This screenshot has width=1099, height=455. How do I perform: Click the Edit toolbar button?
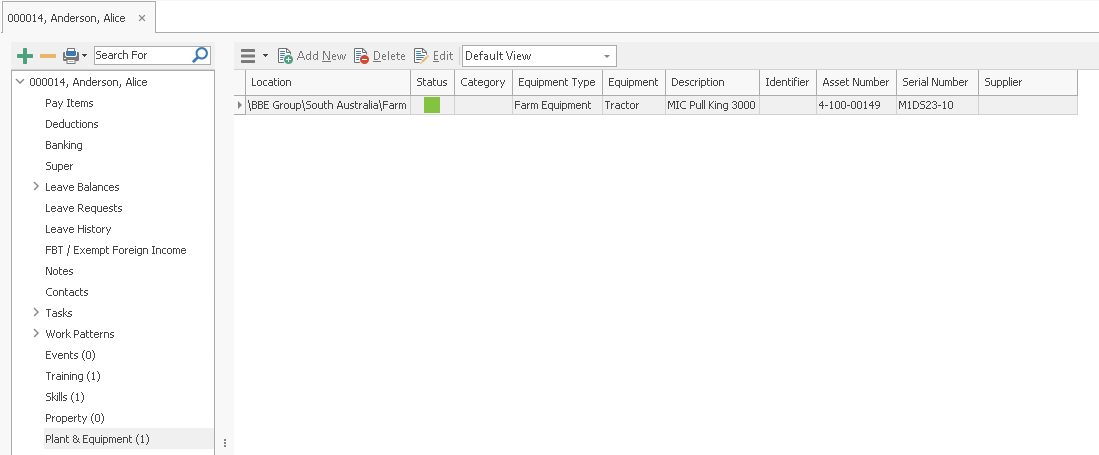pos(433,56)
